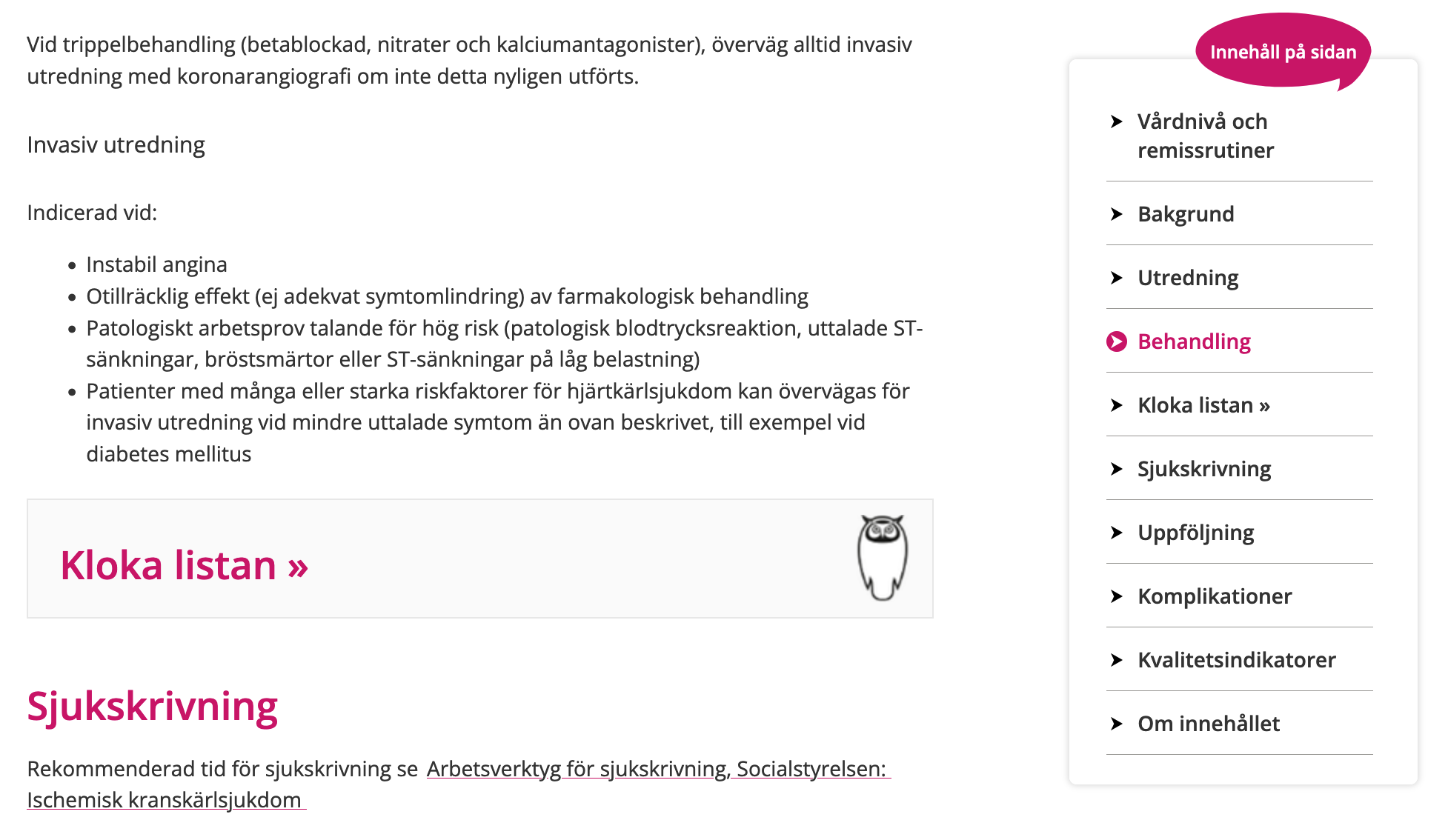Click the arrow icon beside Sjukskrivning in sidebar
The width and height of the screenshot is (1448, 840).
pos(1117,469)
